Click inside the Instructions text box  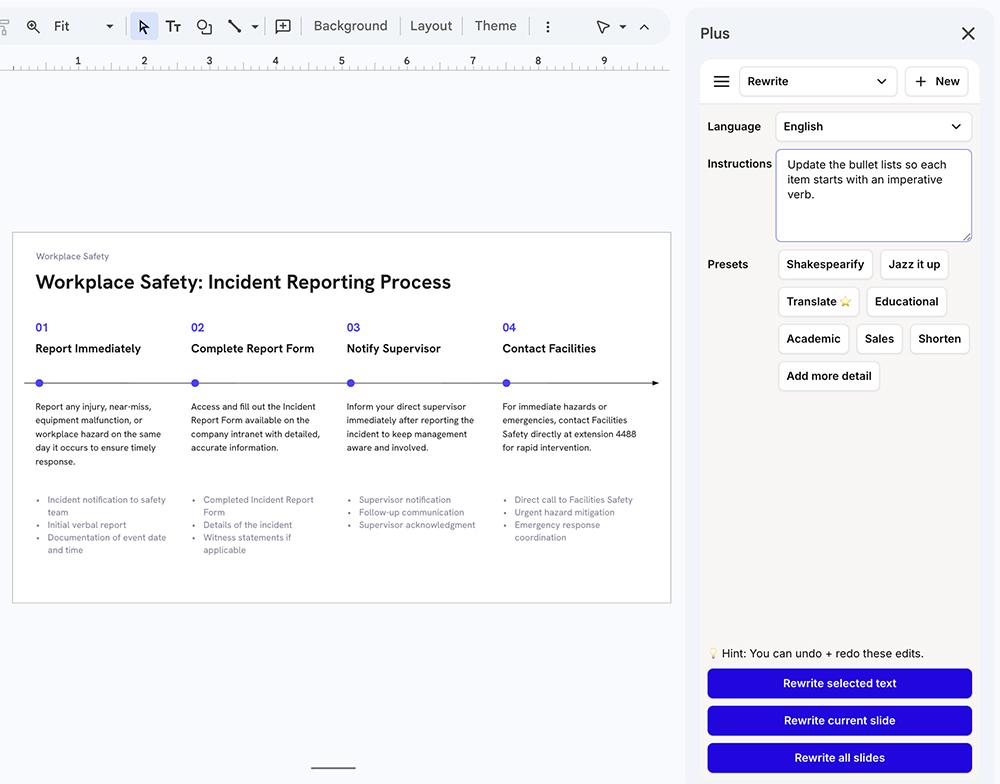[x=873, y=195]
